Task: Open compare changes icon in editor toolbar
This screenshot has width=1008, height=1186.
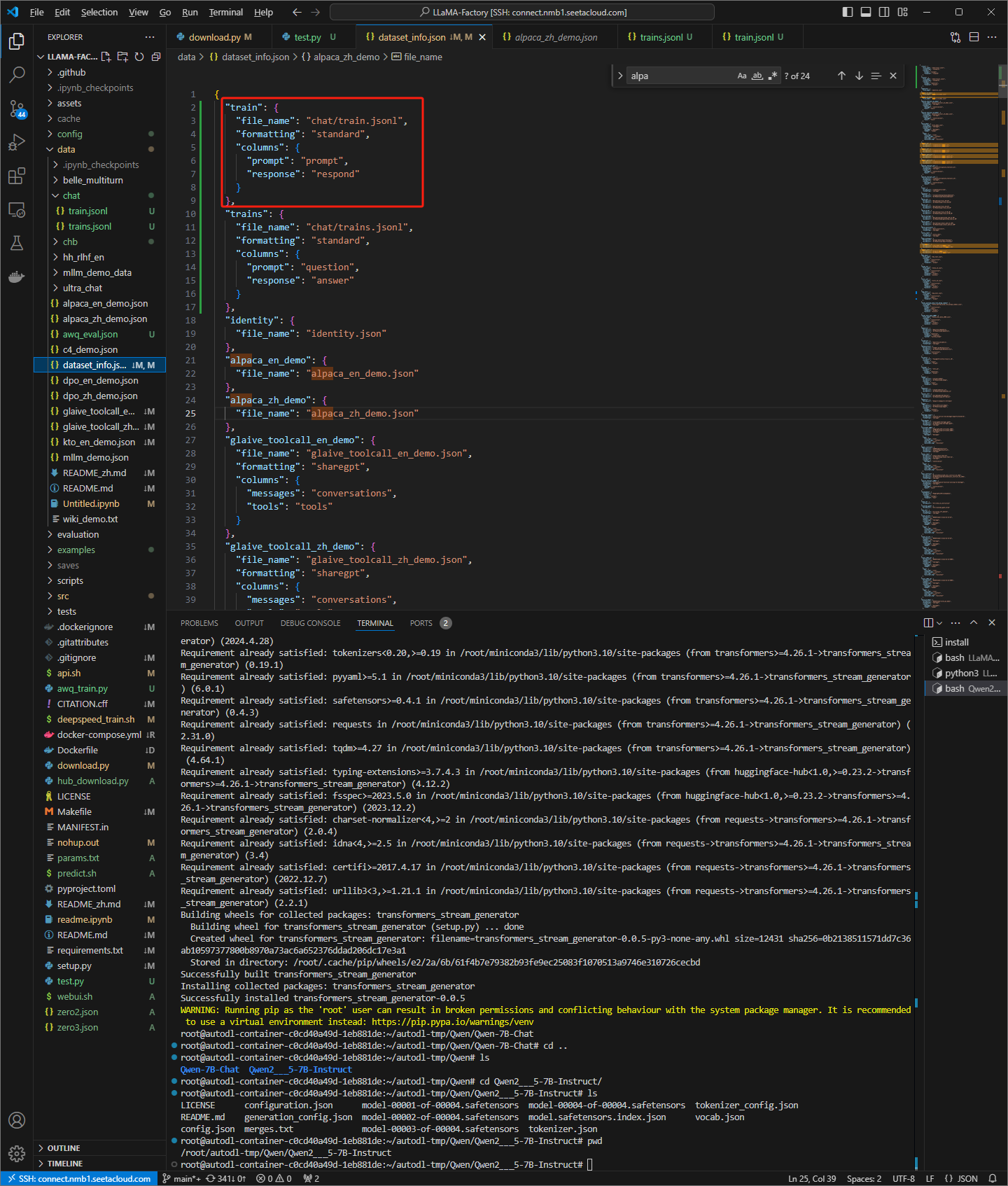Action: click(x=955, y=37)
